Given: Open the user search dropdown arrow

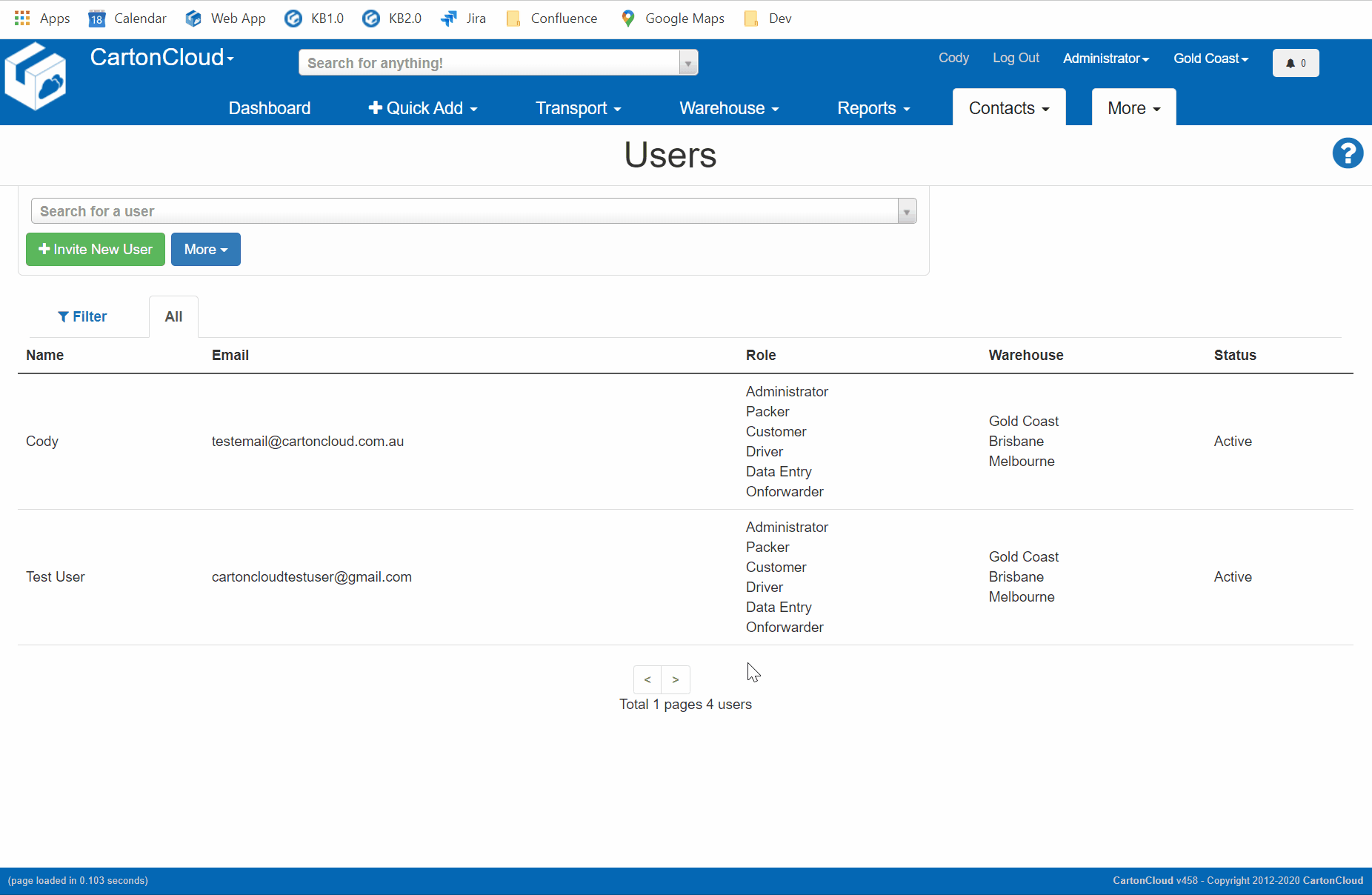Looking at the screenshot, I should (x=906, y=212).
